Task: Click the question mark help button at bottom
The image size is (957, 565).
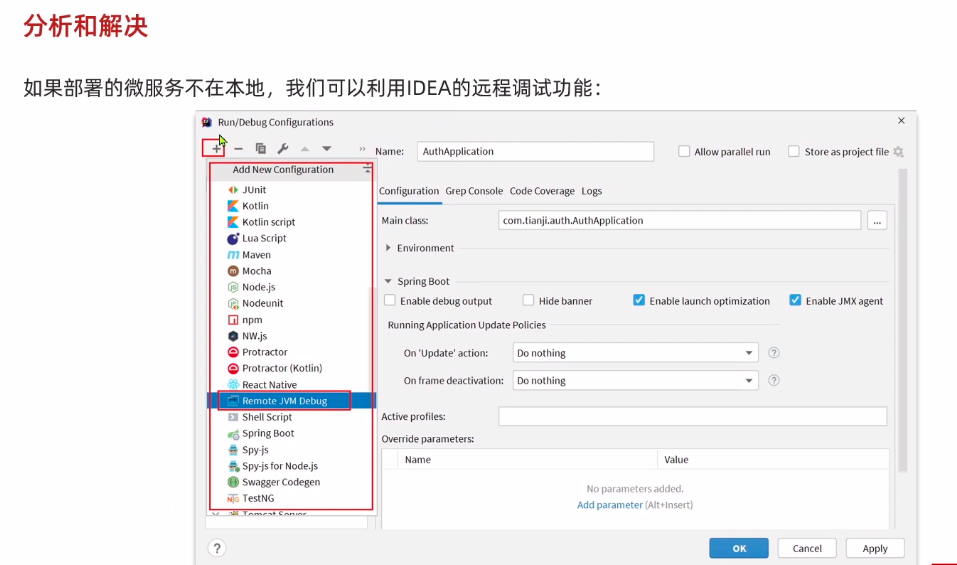Action: (217, 548)
